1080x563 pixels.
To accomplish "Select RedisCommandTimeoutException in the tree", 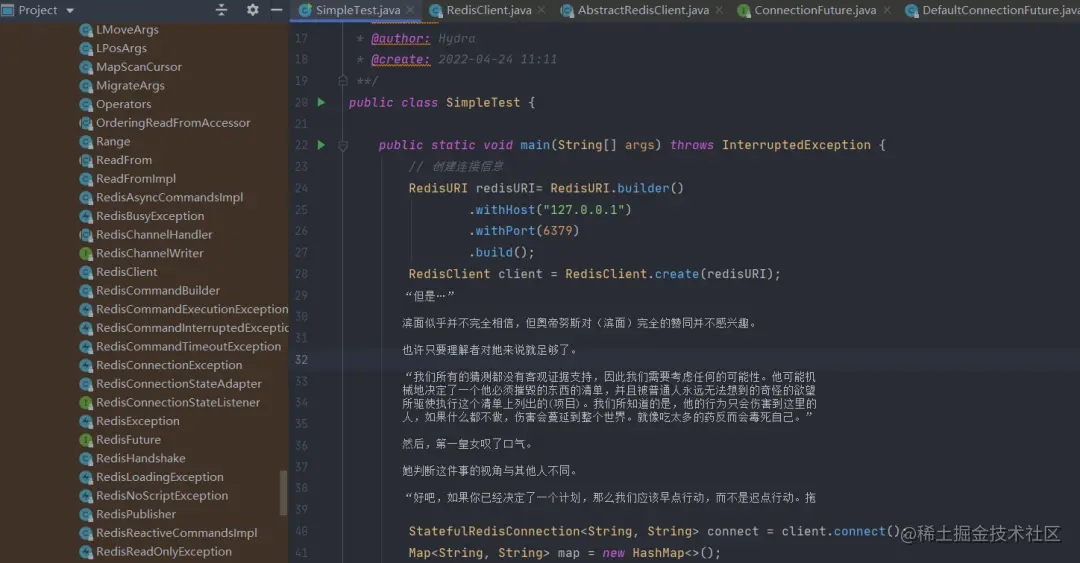I will [188, 346].
